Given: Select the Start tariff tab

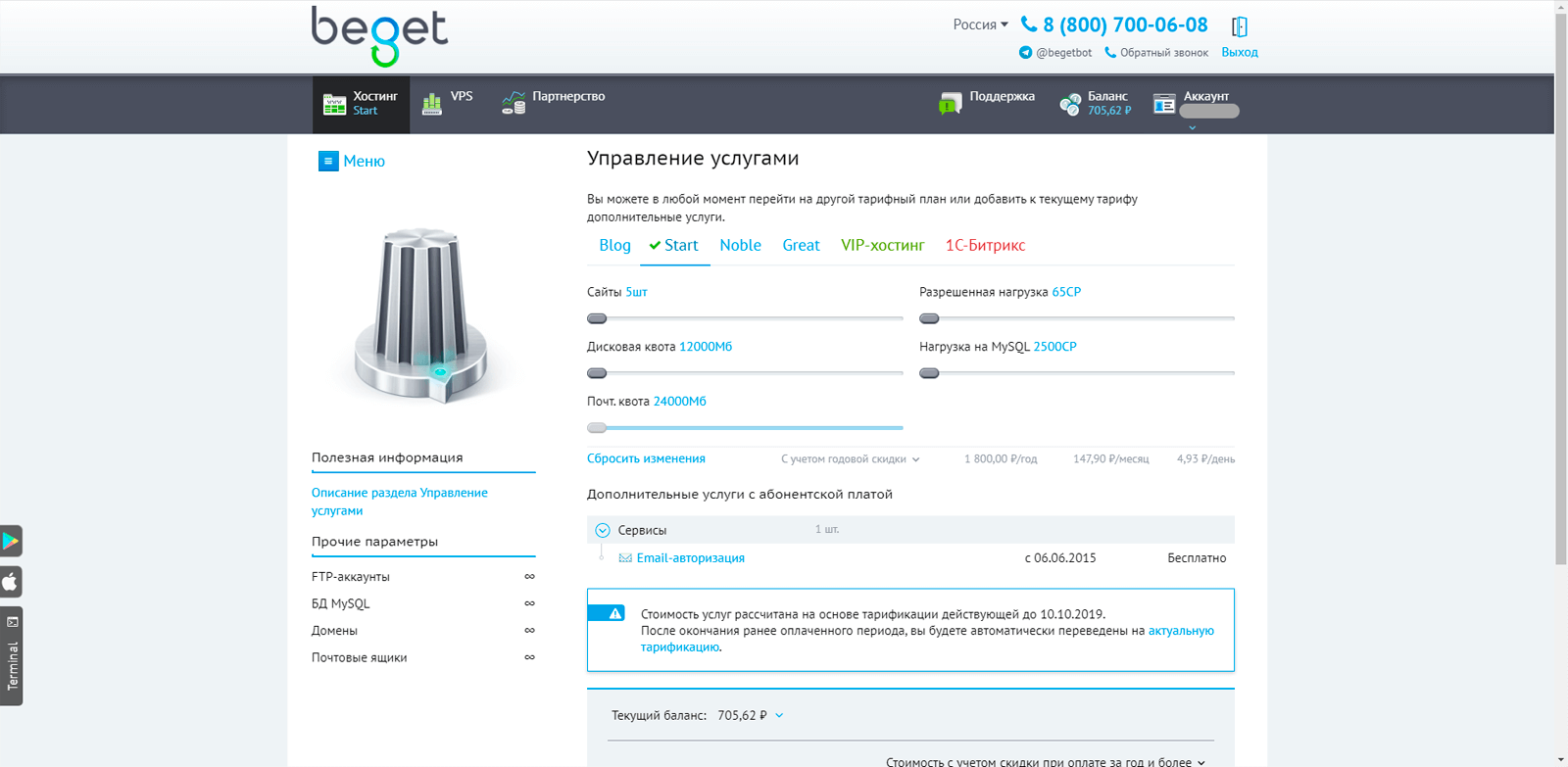Looking at the screenshot, I should click(674, 245).
